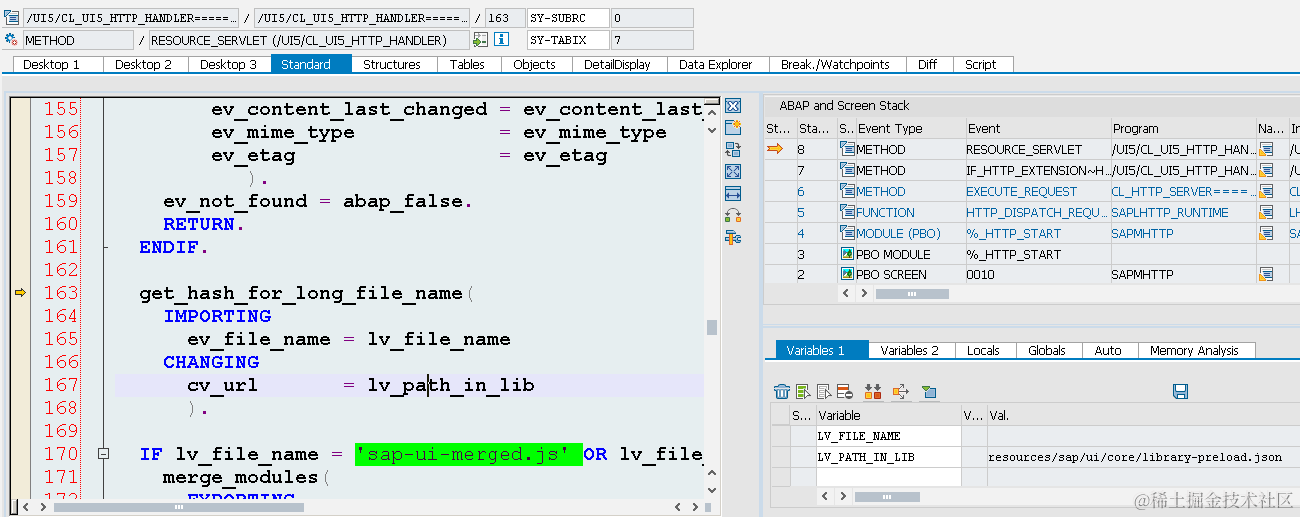Click the green filter-style icon in Variables toolbar

(929, 391)
